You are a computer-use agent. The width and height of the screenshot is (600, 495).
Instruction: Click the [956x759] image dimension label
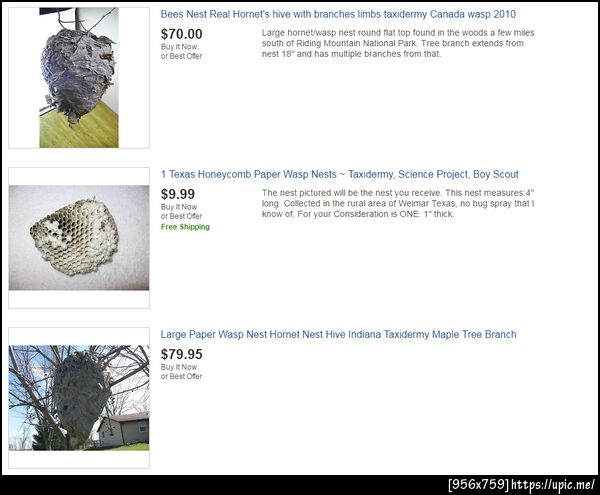coord(479,485)
